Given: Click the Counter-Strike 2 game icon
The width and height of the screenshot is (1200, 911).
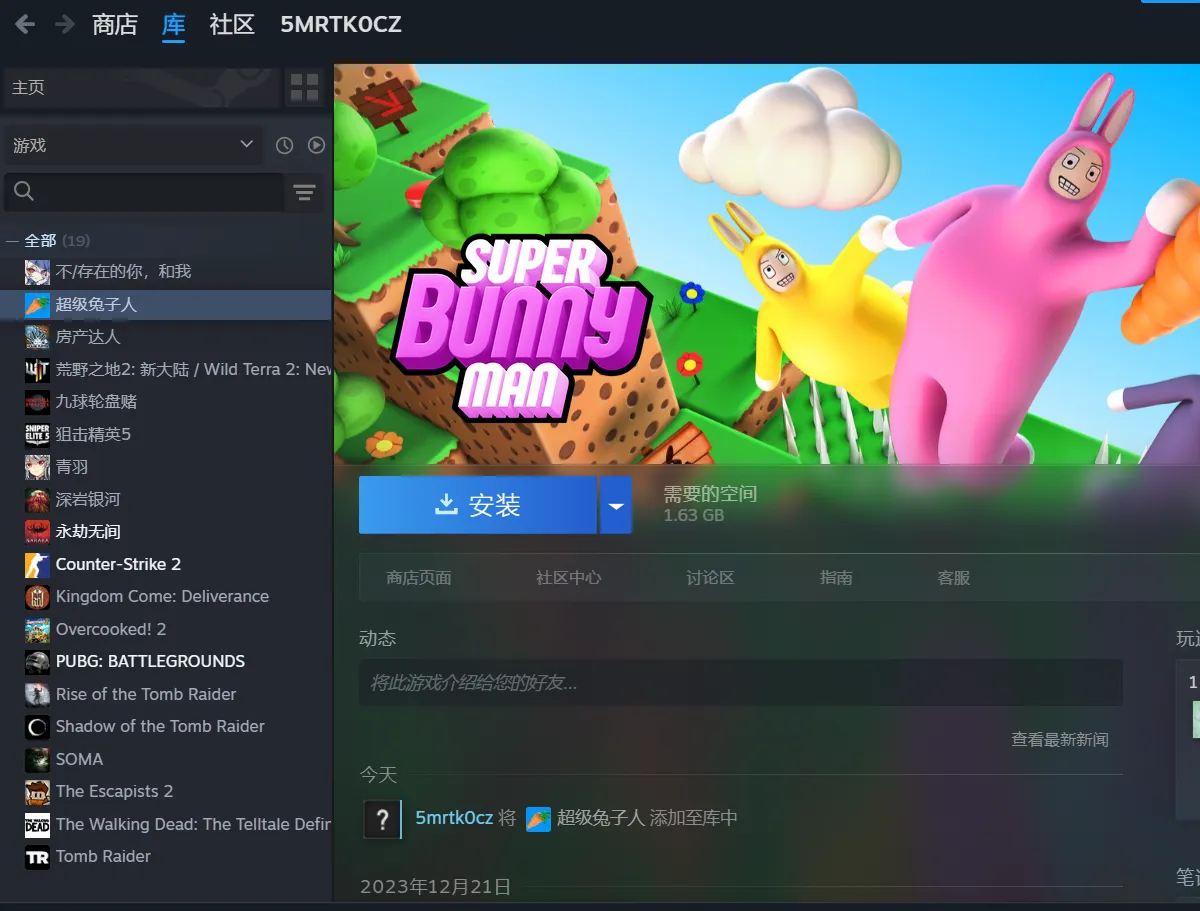Looking at the screenshot, I should (37, 564).
